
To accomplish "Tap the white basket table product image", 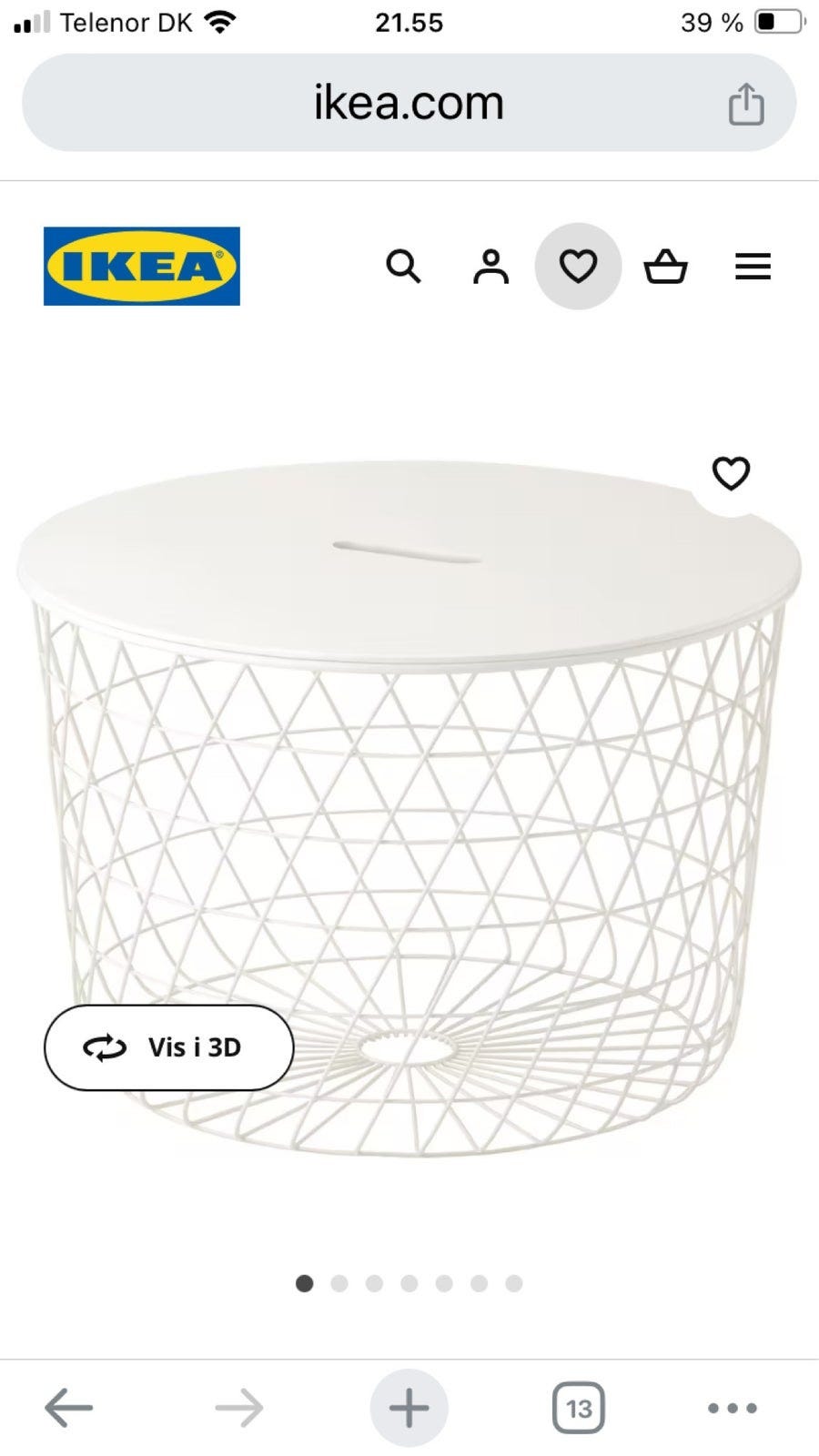I will (409, 808).
